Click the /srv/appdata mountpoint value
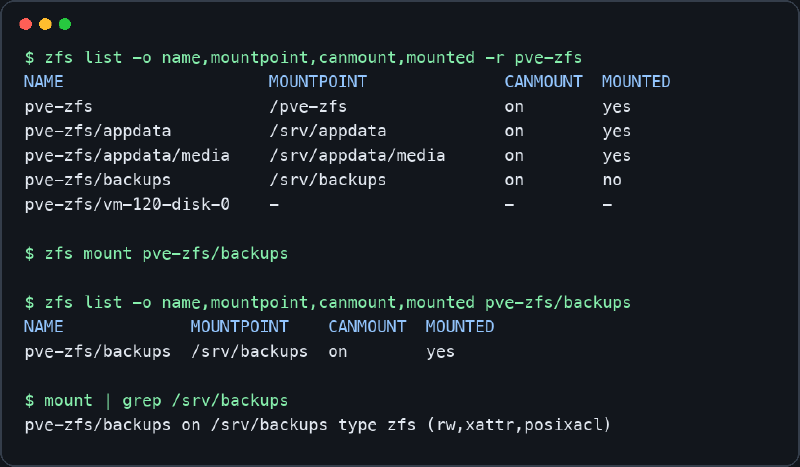The height and width of the screenshot is (467, 800). click(328, 131)
